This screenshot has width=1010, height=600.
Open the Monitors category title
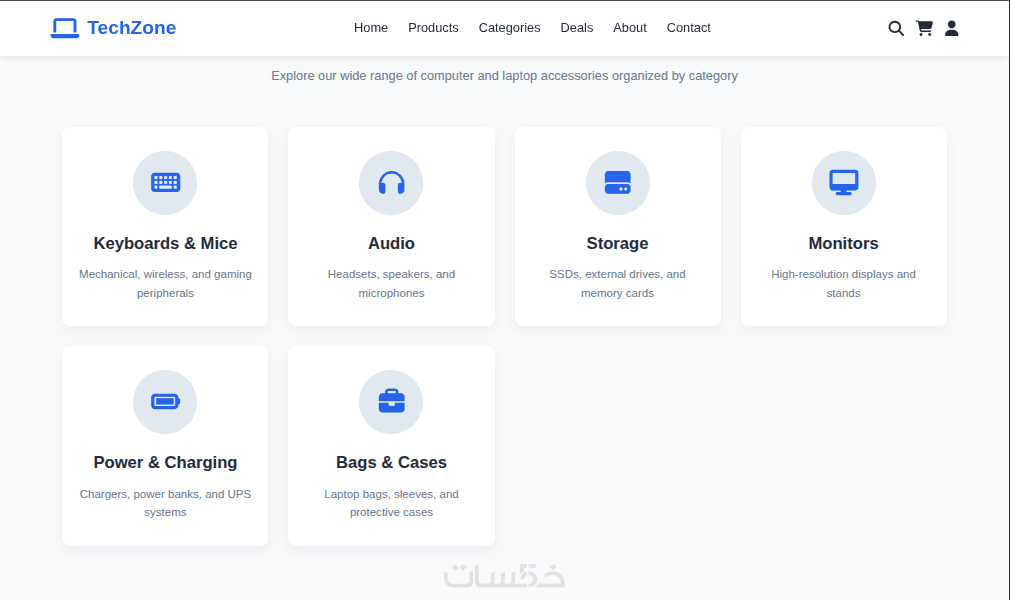(x=843, y=243)
